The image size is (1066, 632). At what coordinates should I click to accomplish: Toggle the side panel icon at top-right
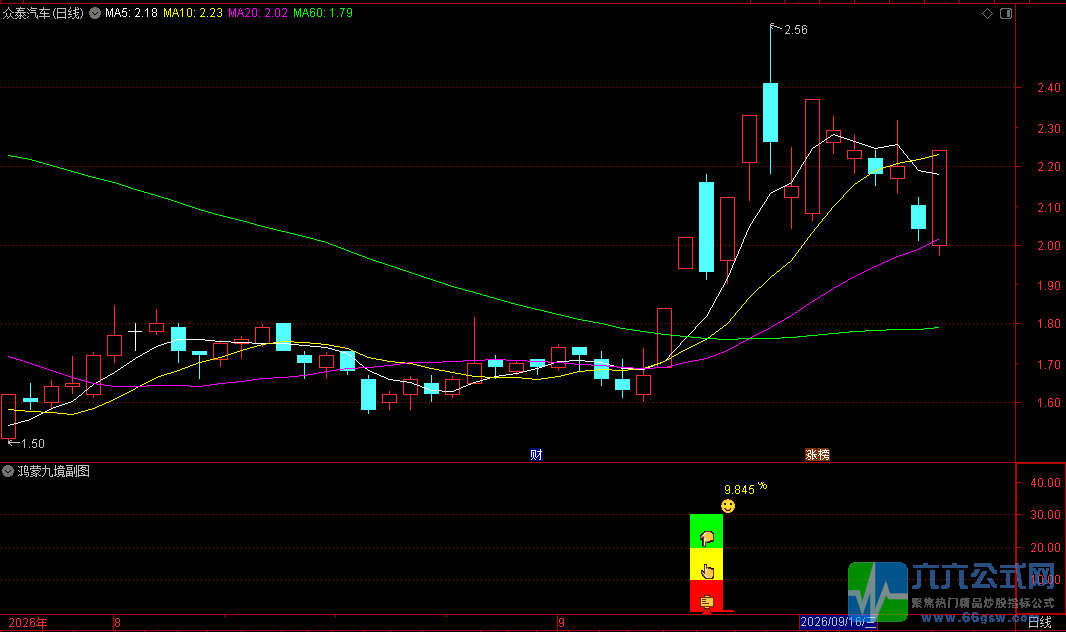click(x=1006, y=14)
